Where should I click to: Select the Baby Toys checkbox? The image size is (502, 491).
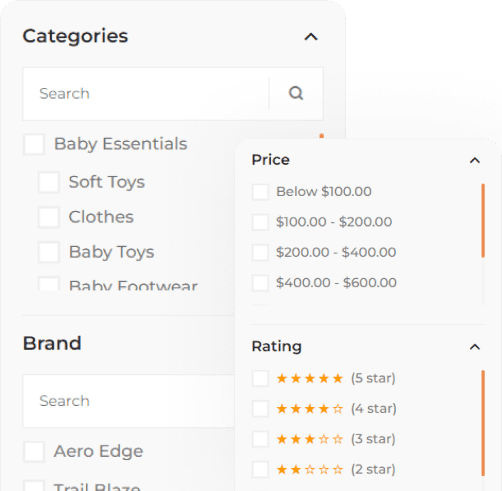click(49, 252)
